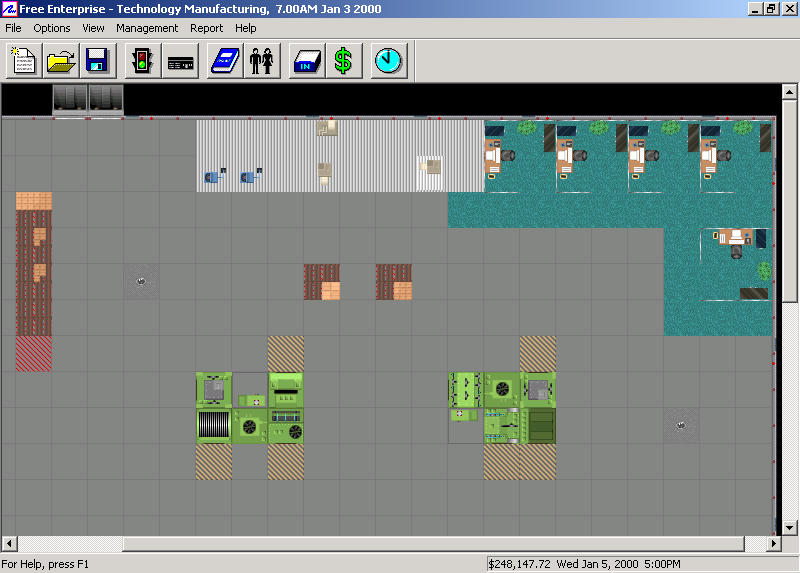Viewport: 800px width, 573px height.
Task: Open the employees people icon
Action: click(262, 61)
